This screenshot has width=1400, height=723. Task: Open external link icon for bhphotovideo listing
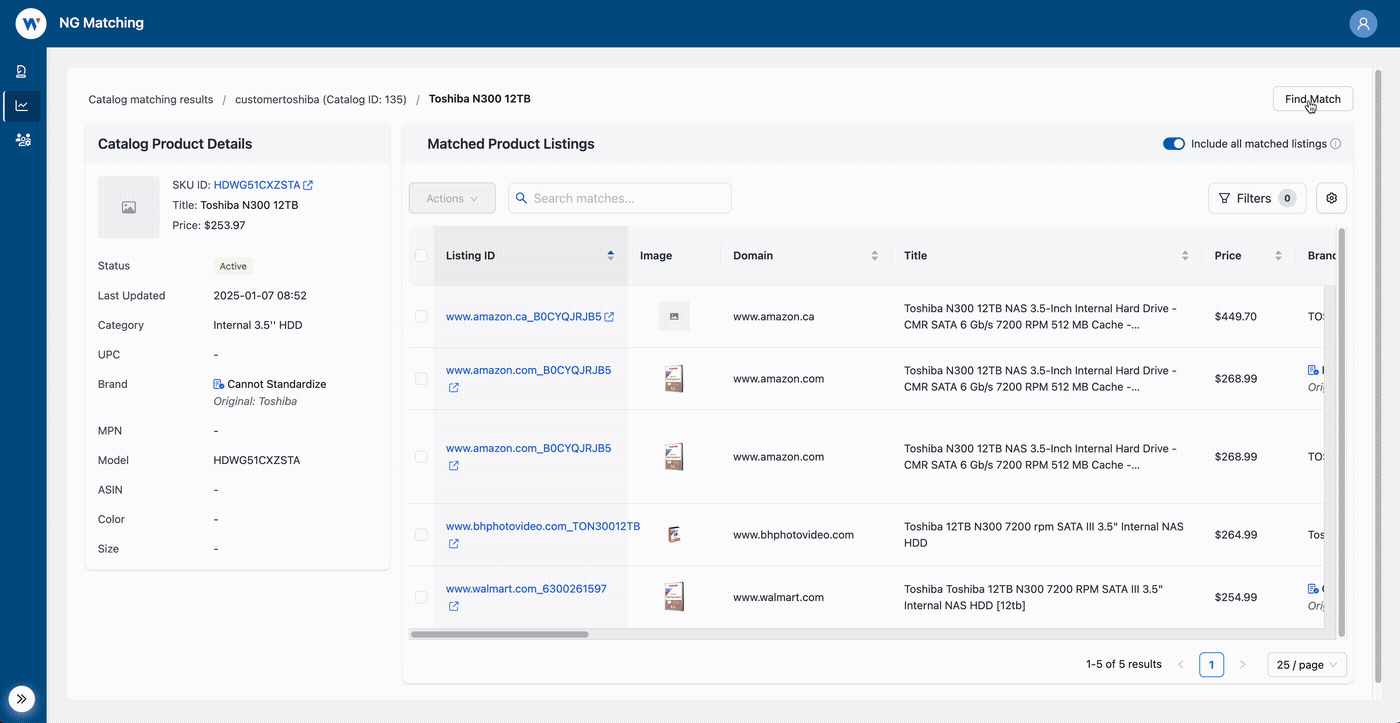[454, 544]
